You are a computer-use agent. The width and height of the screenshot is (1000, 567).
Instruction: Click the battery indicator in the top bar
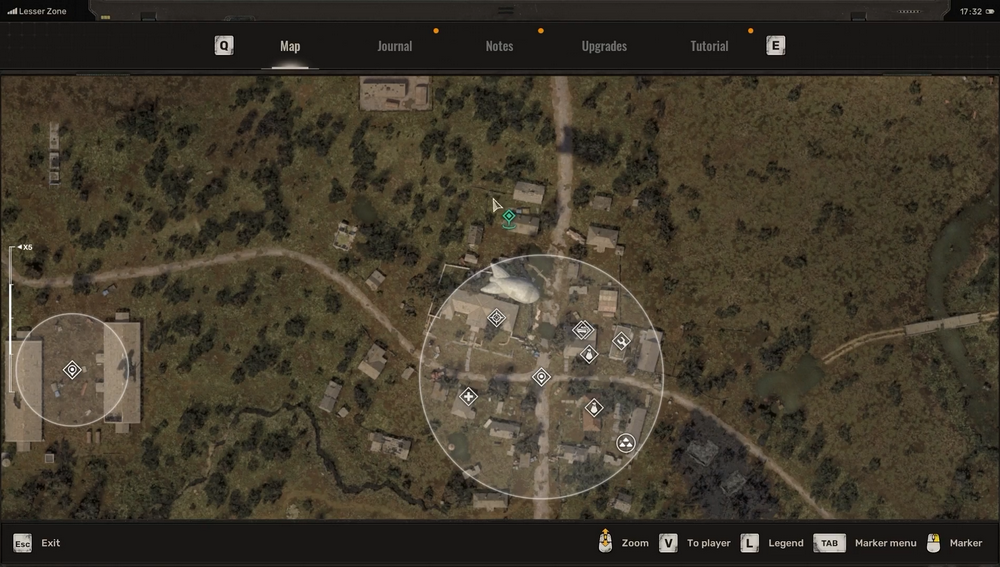coord(990,11)
